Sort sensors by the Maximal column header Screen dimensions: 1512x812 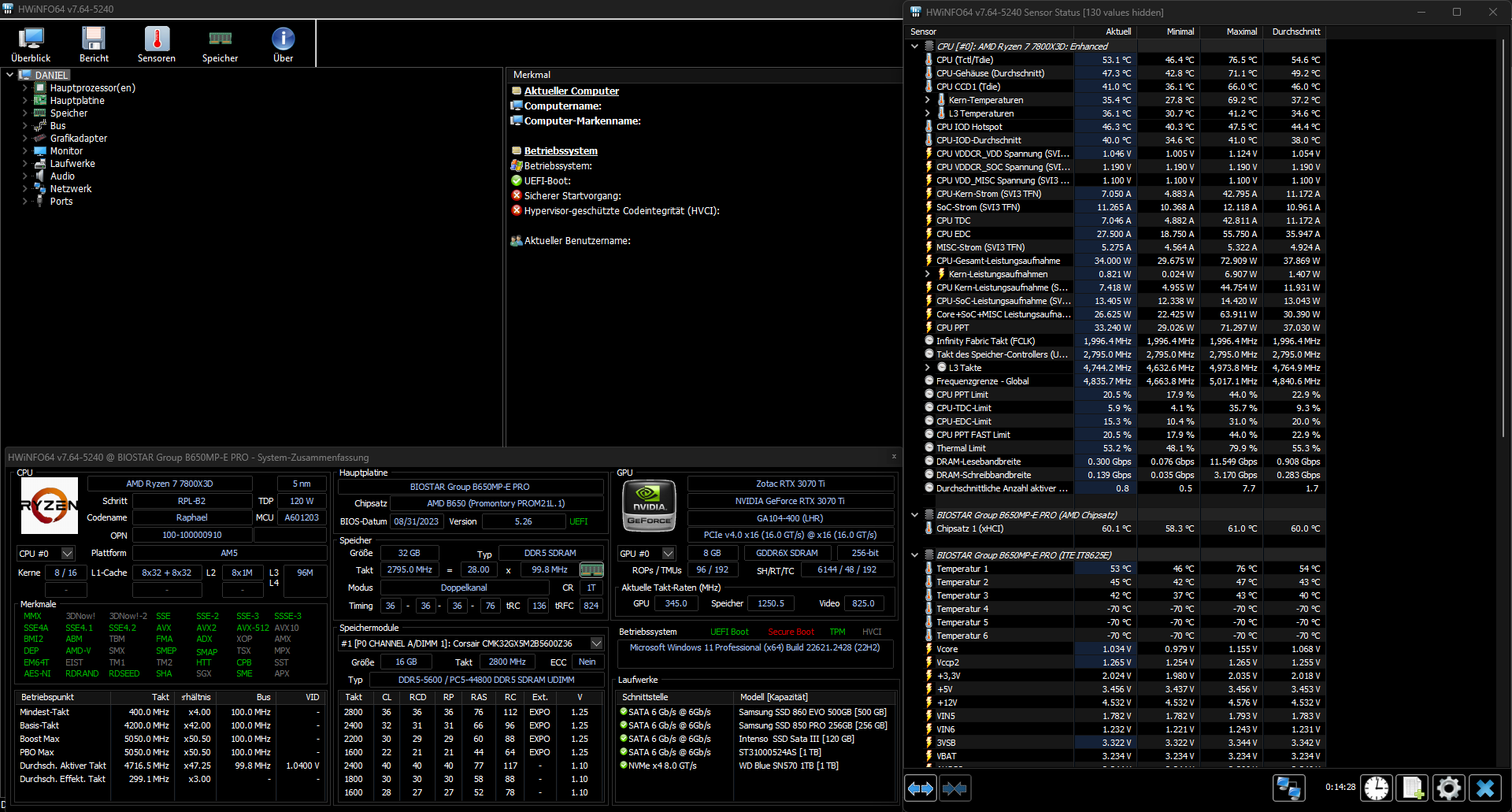pos(1241,32)
